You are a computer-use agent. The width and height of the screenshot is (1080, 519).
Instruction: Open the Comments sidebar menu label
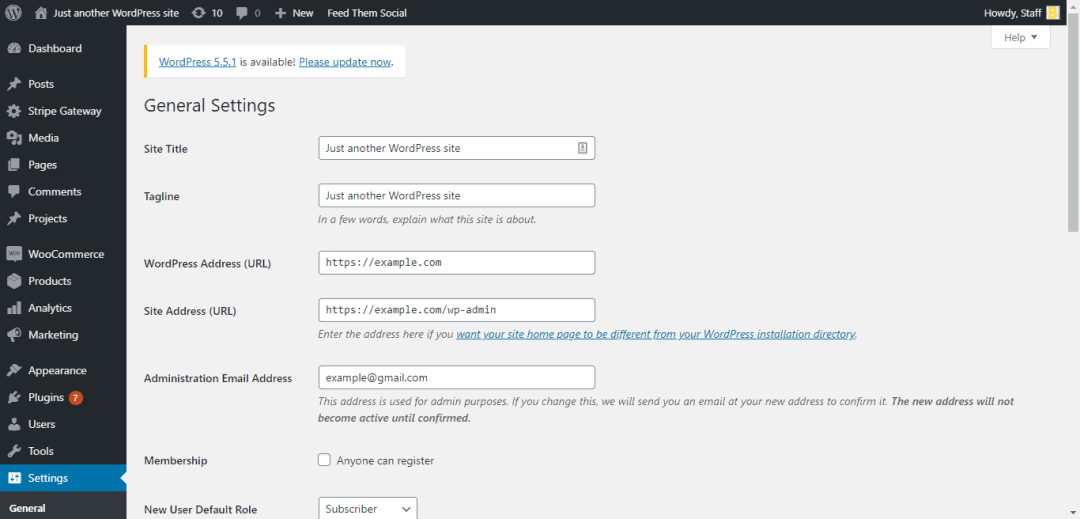pos(54,191)
